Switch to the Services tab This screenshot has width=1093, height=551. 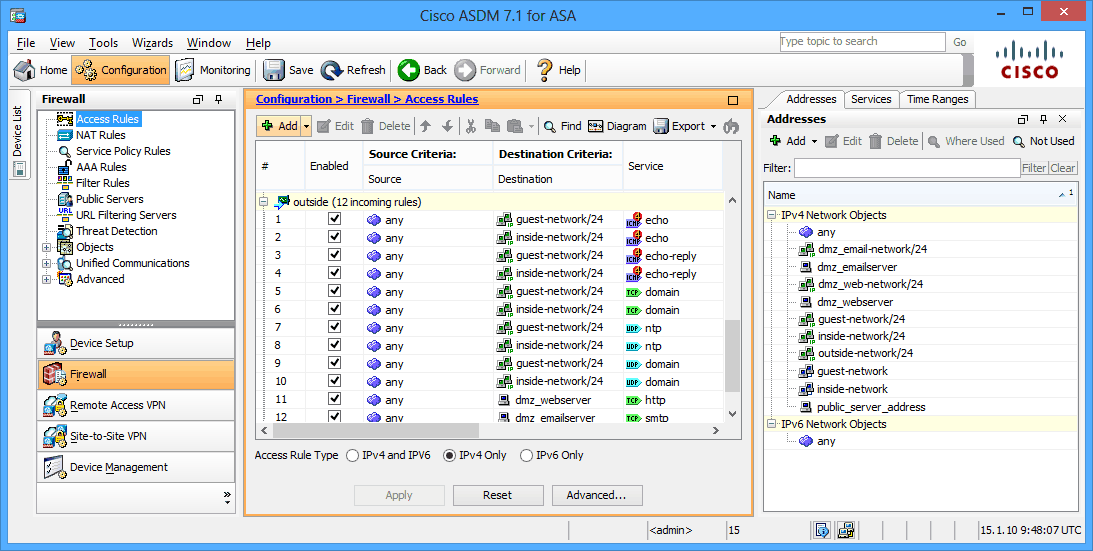tap(871, 99)
